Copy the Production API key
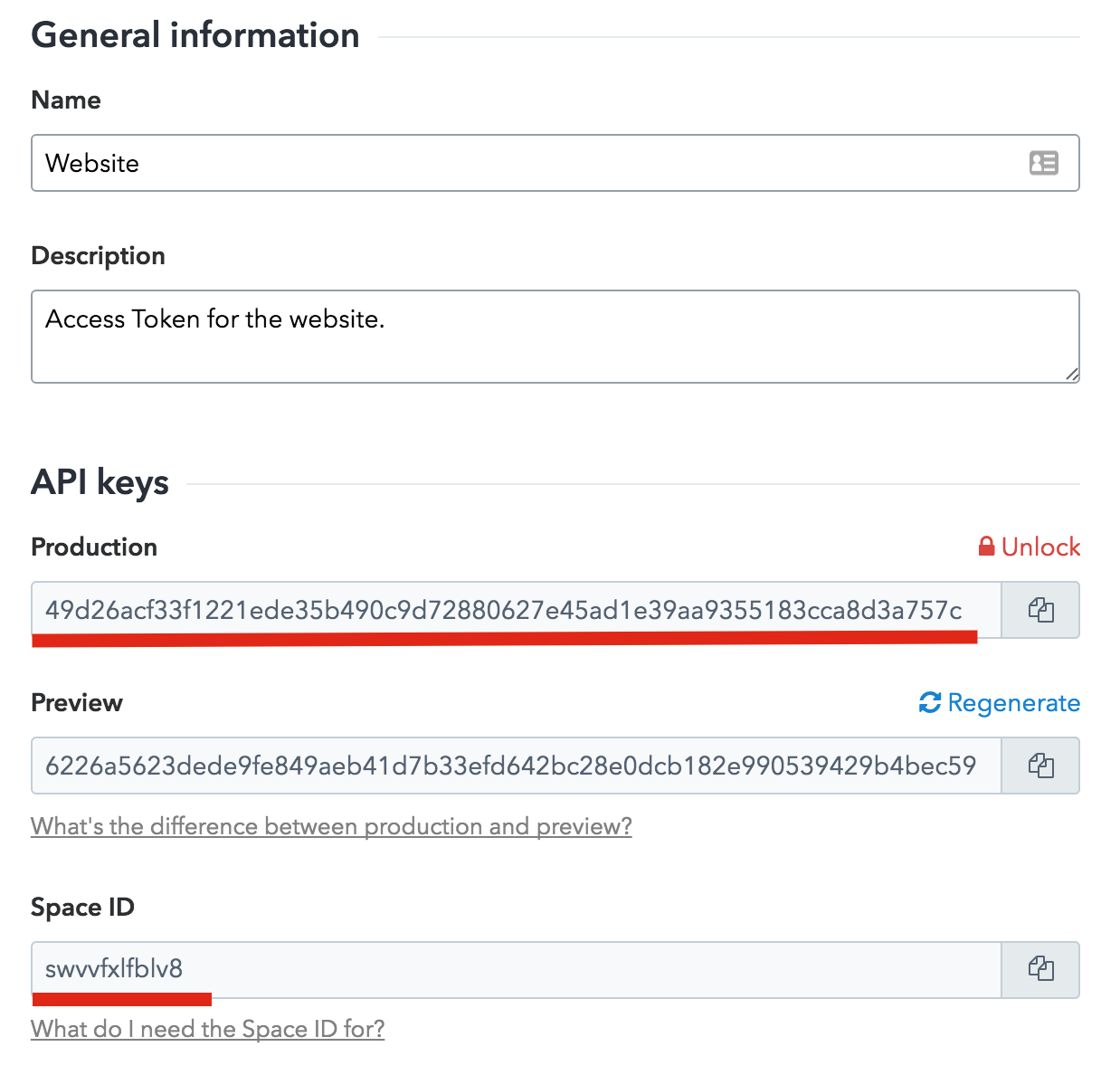This screenshot has height=1075, width=1120. tap(1040, 610)
